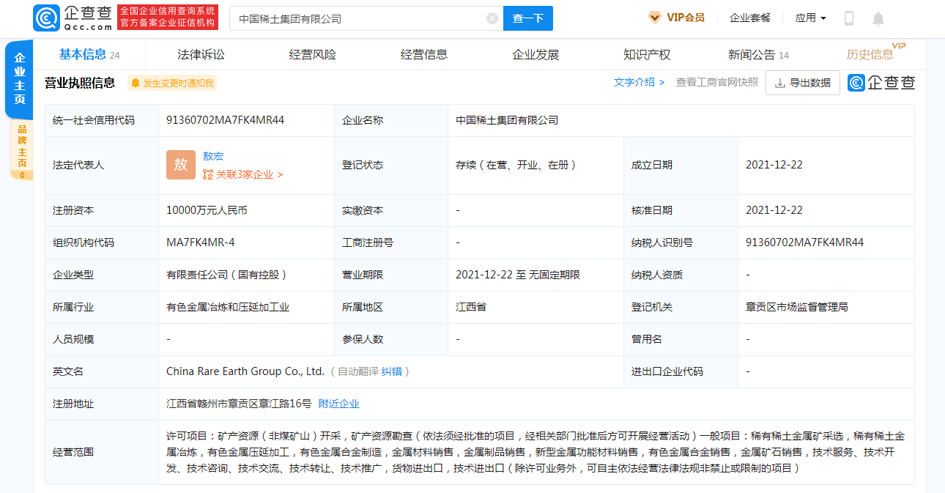This screenshot has width=945, height=493.
Task: Click the 全国企业信用查询系统 banner badge
Action: [168, 17]
